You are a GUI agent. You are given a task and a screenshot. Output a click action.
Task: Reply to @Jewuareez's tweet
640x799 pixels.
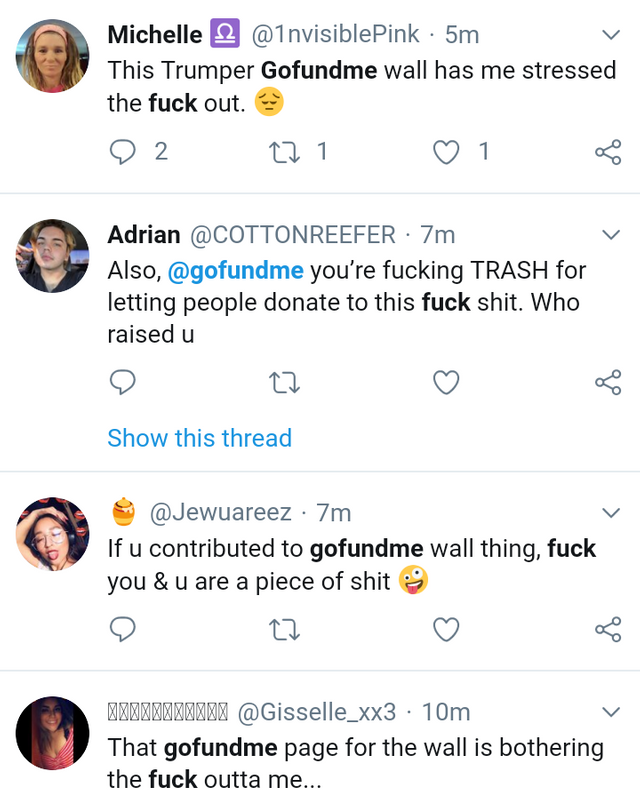coord(122,629)
